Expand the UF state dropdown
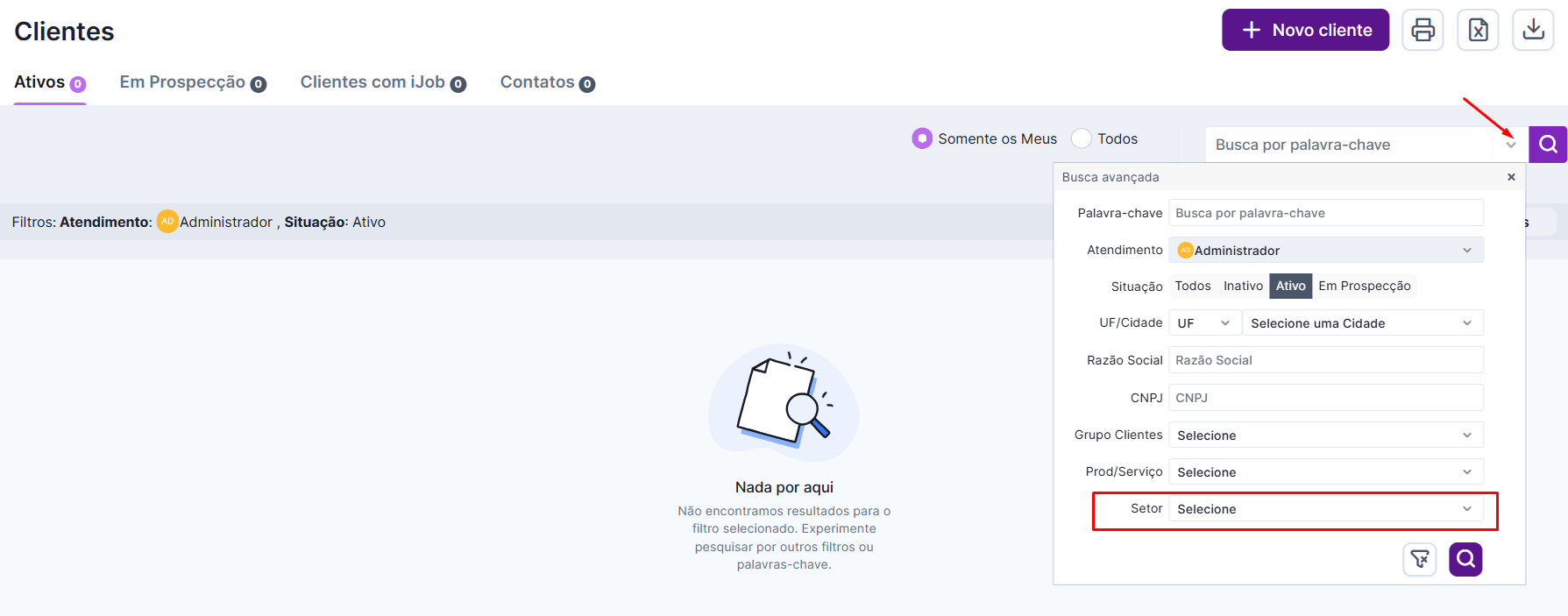1568x616 pixels. [x=1203, y=323]
